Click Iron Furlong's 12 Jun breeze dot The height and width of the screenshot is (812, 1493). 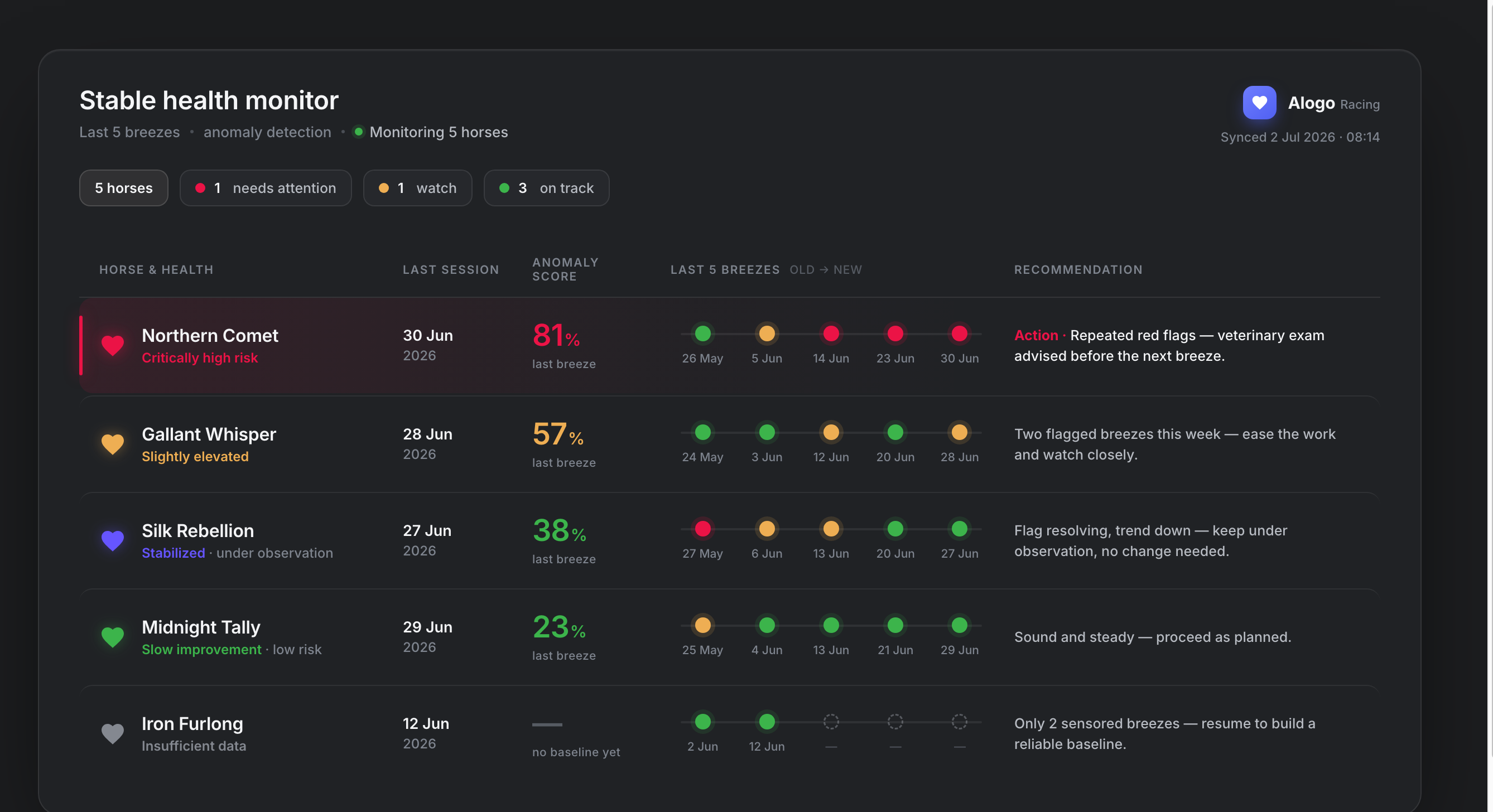click(767, 722)
